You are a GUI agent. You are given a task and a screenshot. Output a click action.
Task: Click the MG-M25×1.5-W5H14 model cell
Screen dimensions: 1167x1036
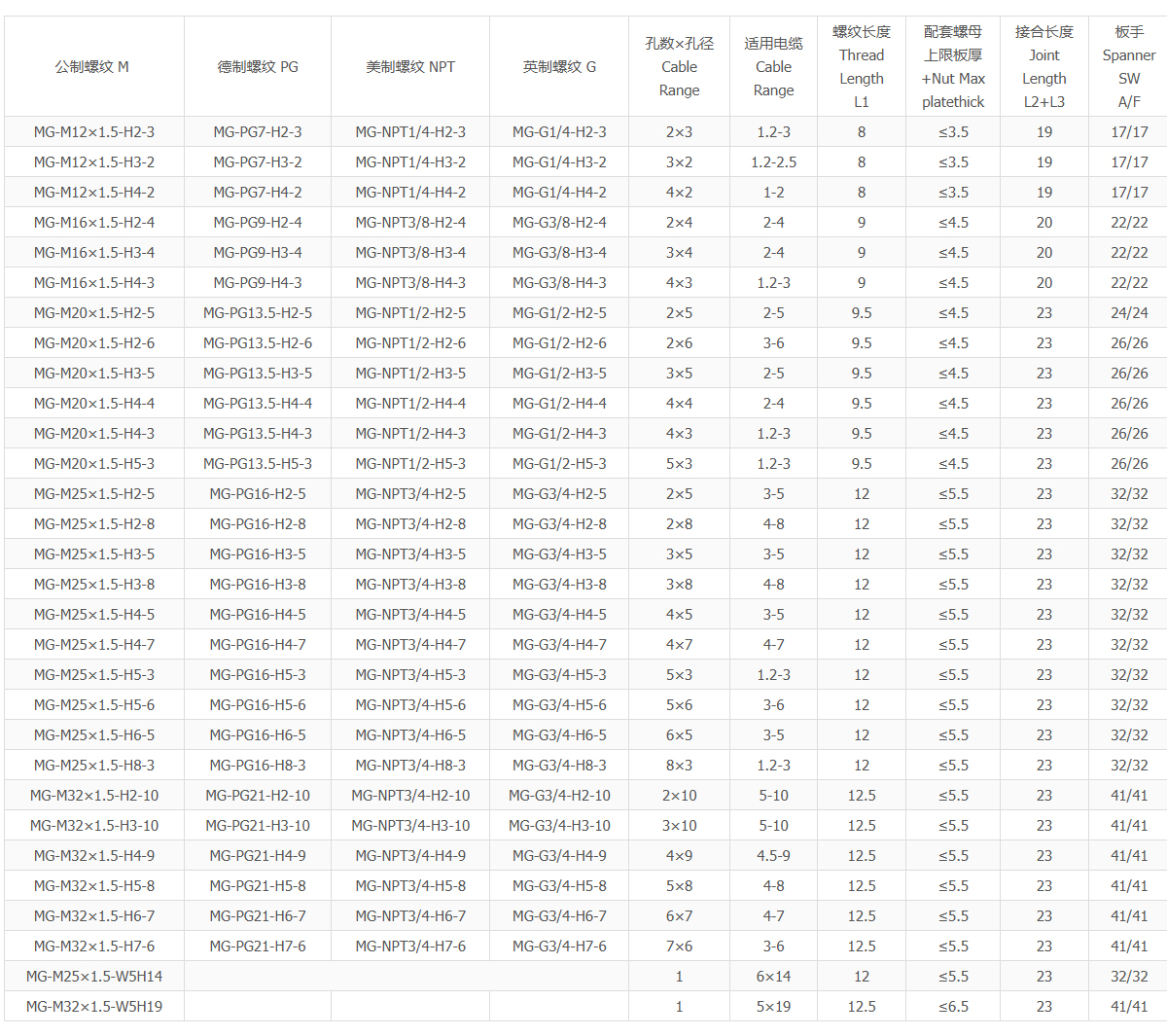pos(94,977)
